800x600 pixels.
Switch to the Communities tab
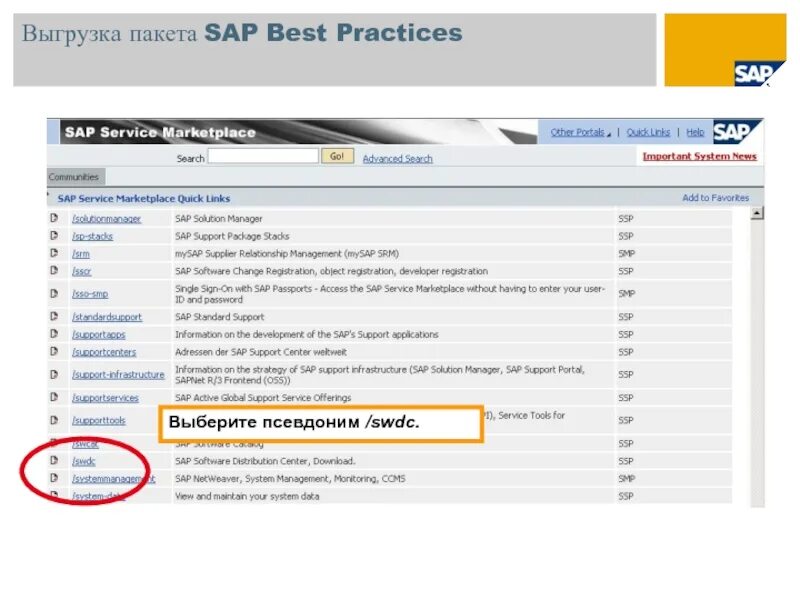[76, 177]
